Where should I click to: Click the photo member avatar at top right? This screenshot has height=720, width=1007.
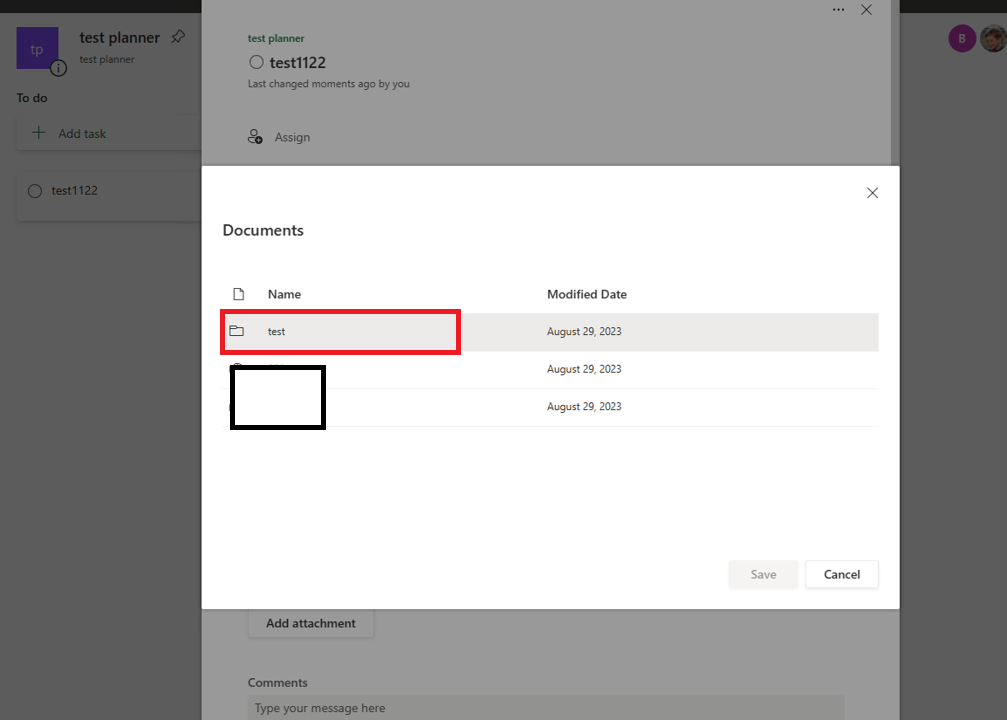coord(993,39)
